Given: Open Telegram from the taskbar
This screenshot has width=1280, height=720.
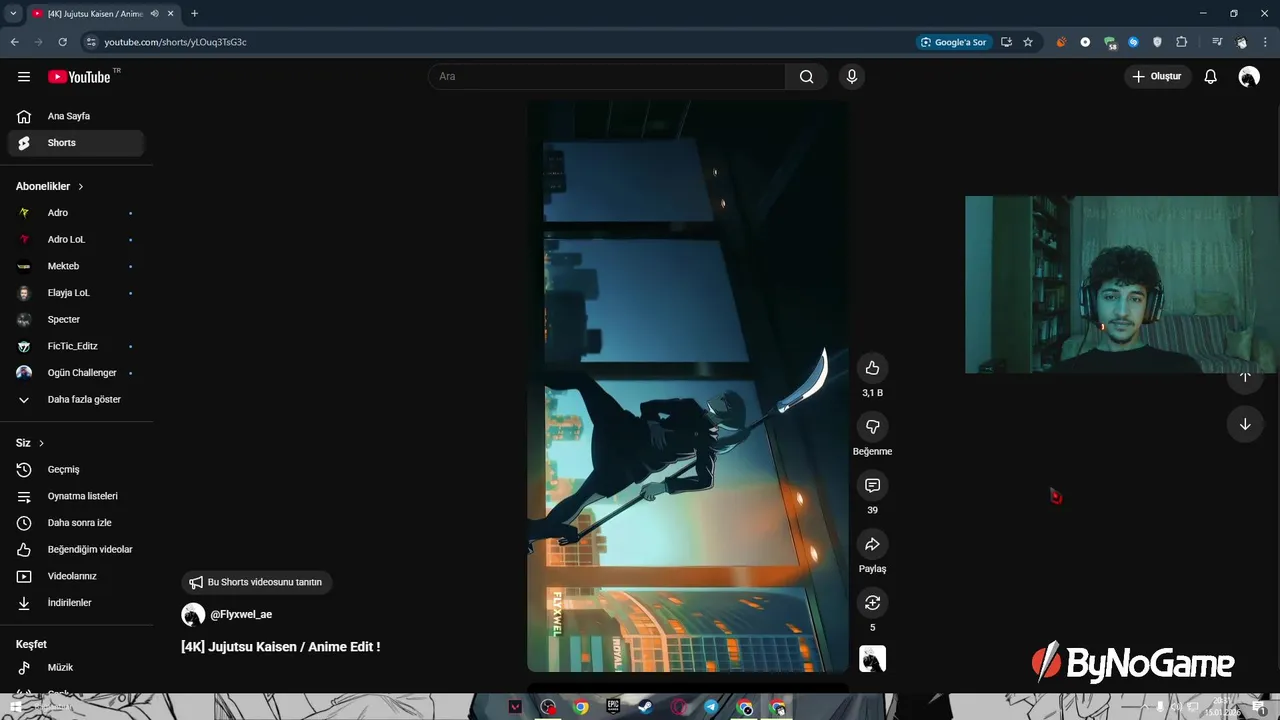Looking at the screenshot, I should click(711, 707).
